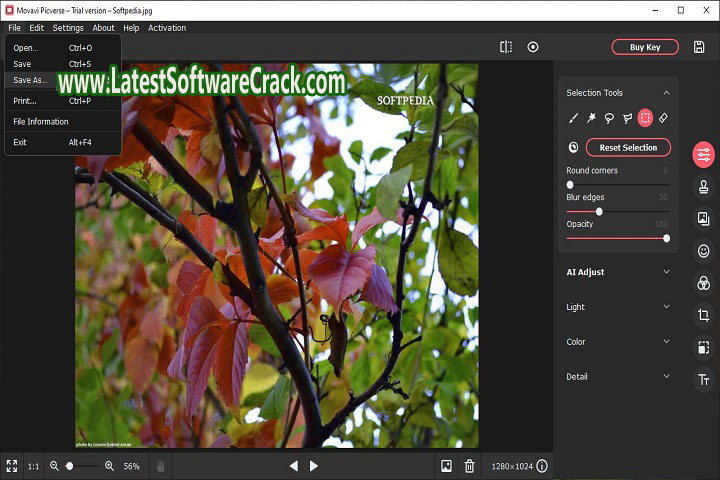Open the File menu
The height and width of the screenshot is (480, 720).
coord(14,28)
